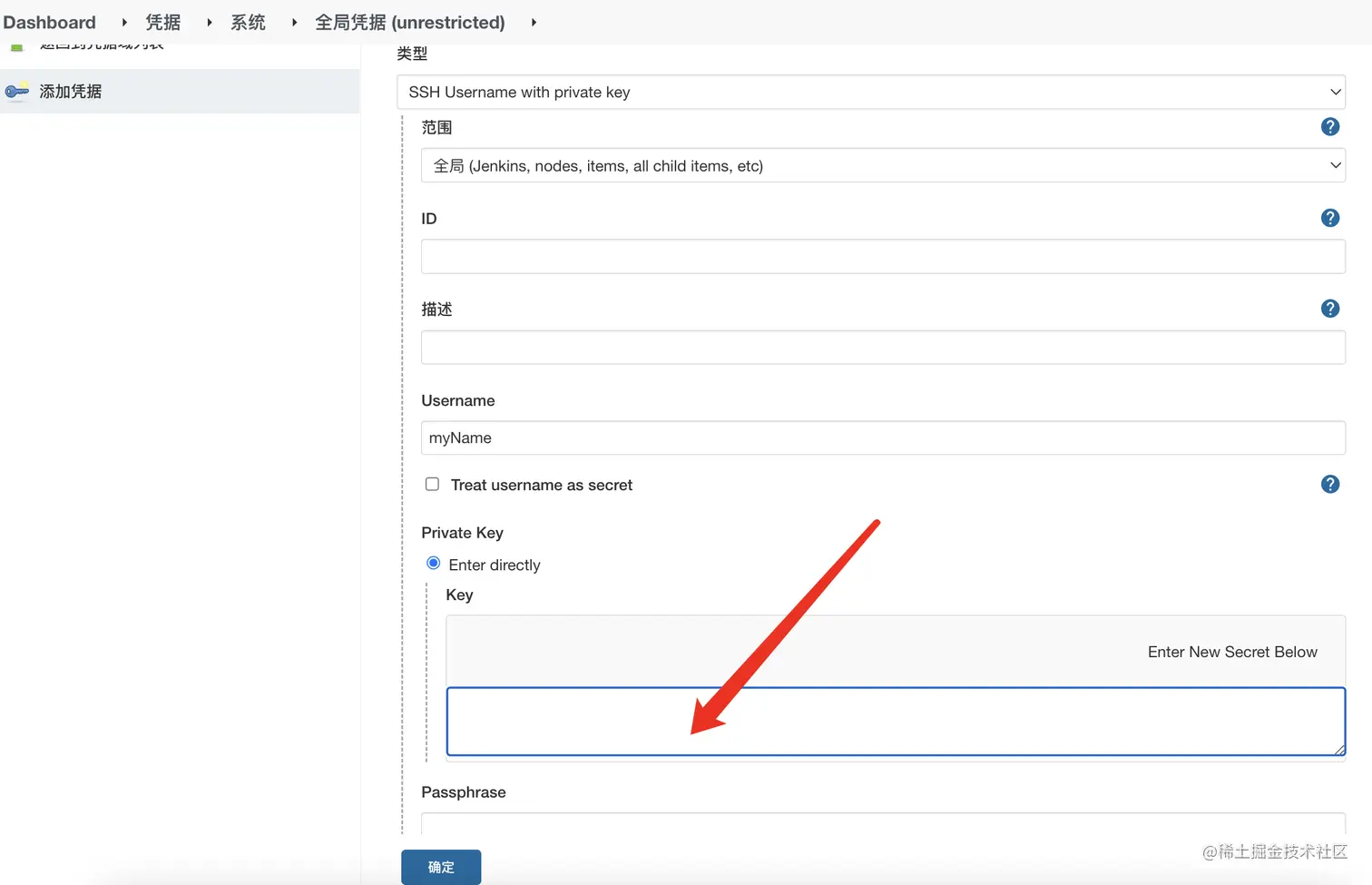This screenshot has width=1372, height=885.
Task: Click the Username field containing myName
Action: click(x=883, y=438)
